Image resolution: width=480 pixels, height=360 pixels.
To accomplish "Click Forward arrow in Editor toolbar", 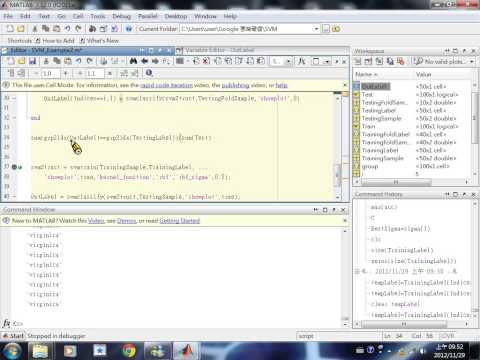I will tap(155, 61).
